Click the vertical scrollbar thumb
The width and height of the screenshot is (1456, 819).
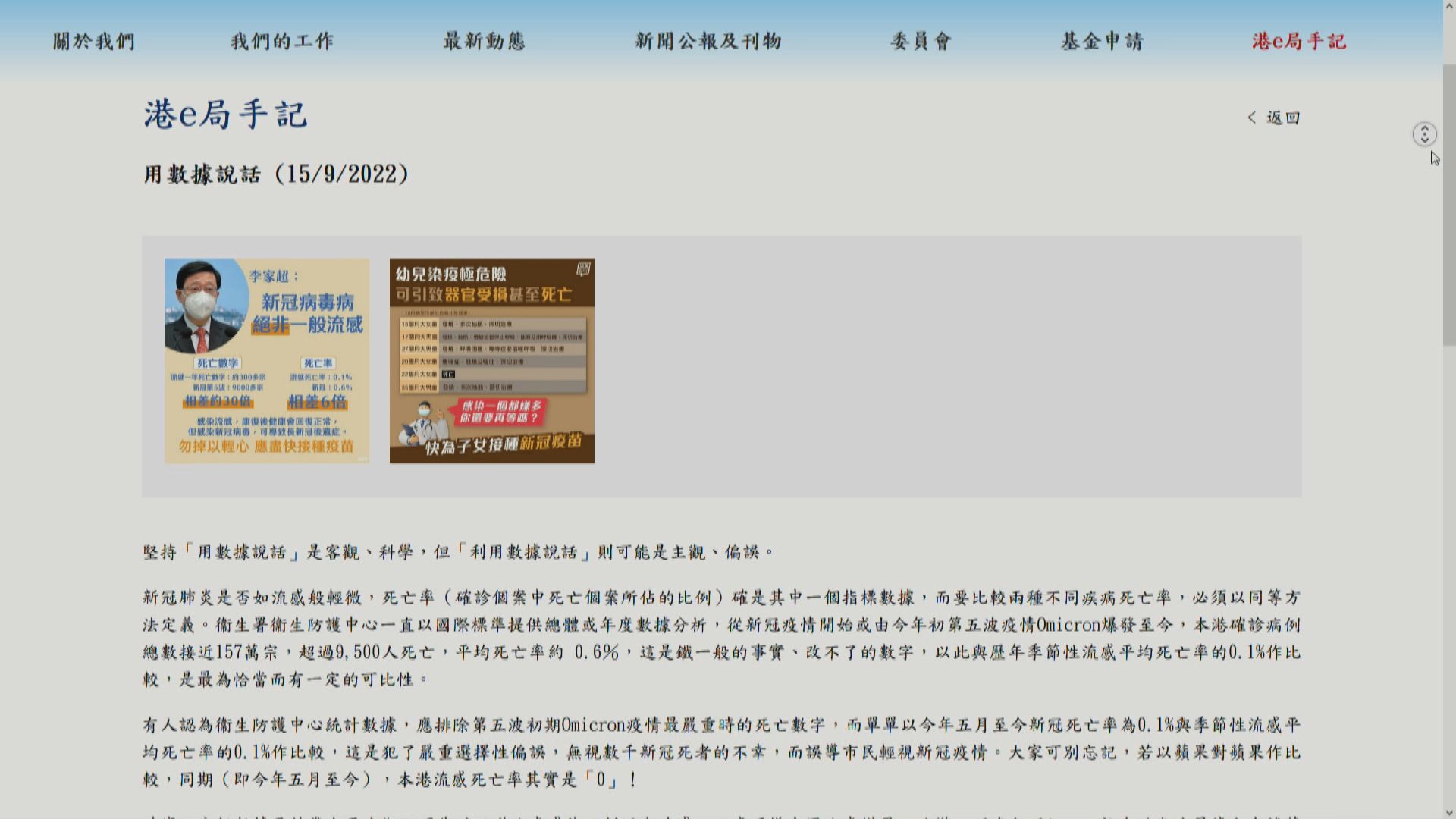pos(1448,205)
